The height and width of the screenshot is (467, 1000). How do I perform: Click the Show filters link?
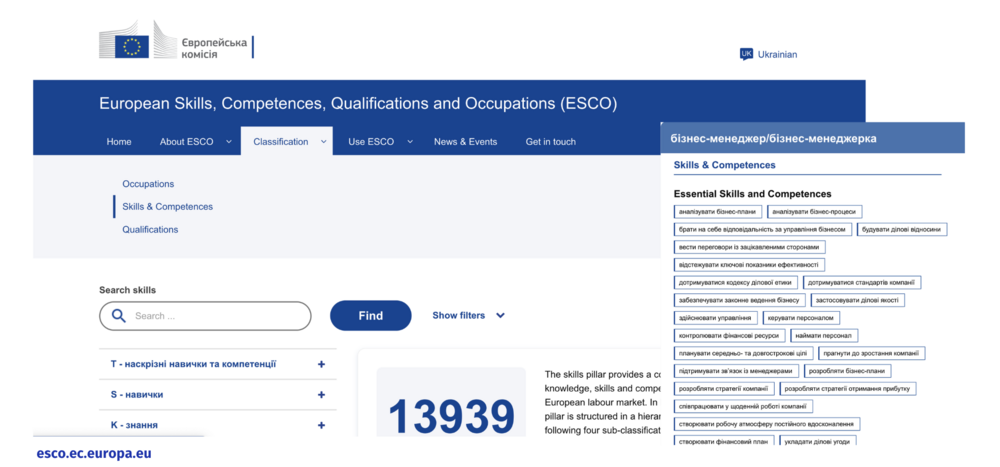[459, 315]
